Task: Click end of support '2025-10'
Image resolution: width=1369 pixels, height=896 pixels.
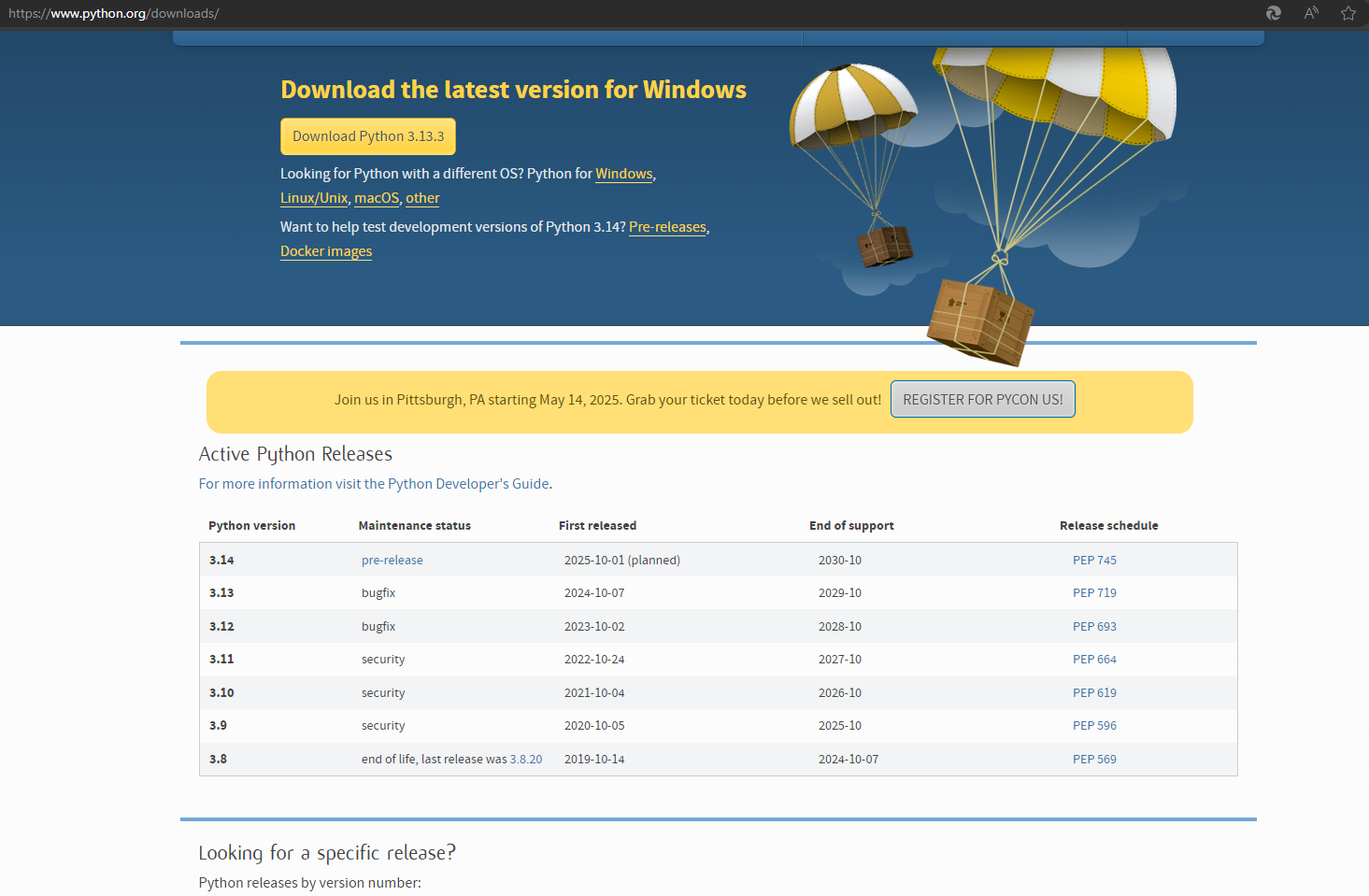Action: tap(840, 726)
